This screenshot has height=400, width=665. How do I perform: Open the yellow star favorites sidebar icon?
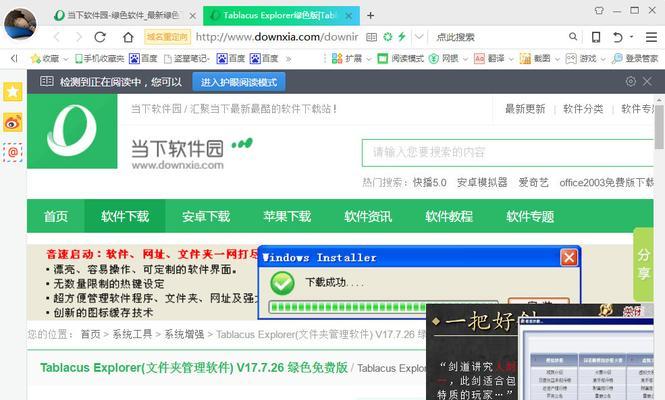click(x=13, y=91)
